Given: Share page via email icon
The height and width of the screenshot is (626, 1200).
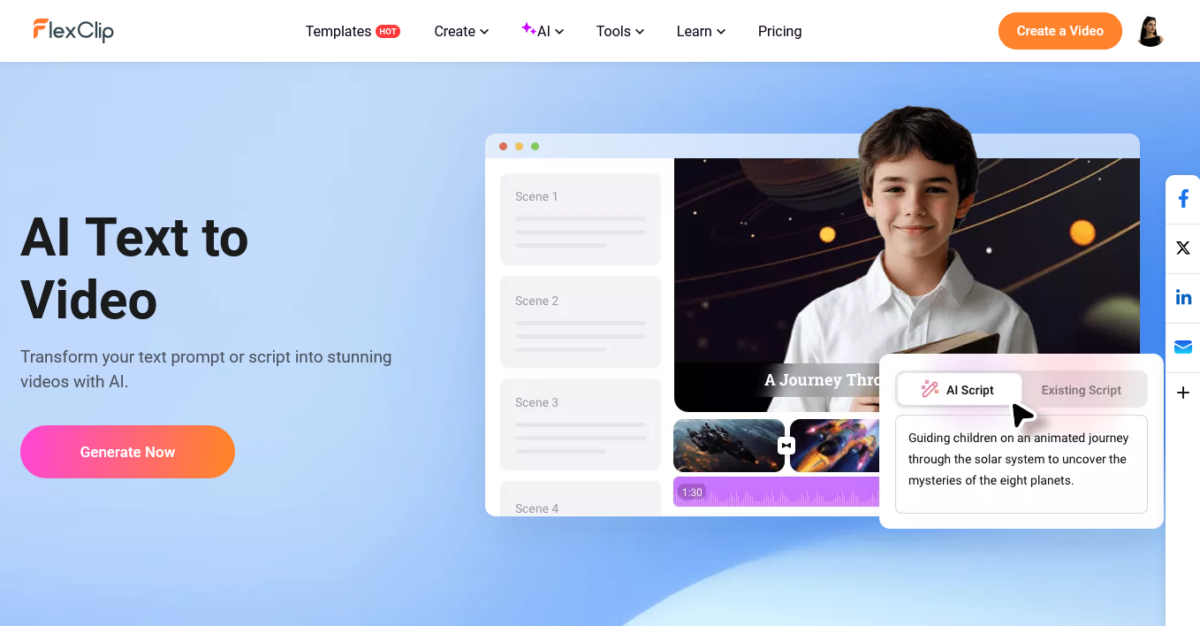Looking at the screenshot, I should [1183, 346].
